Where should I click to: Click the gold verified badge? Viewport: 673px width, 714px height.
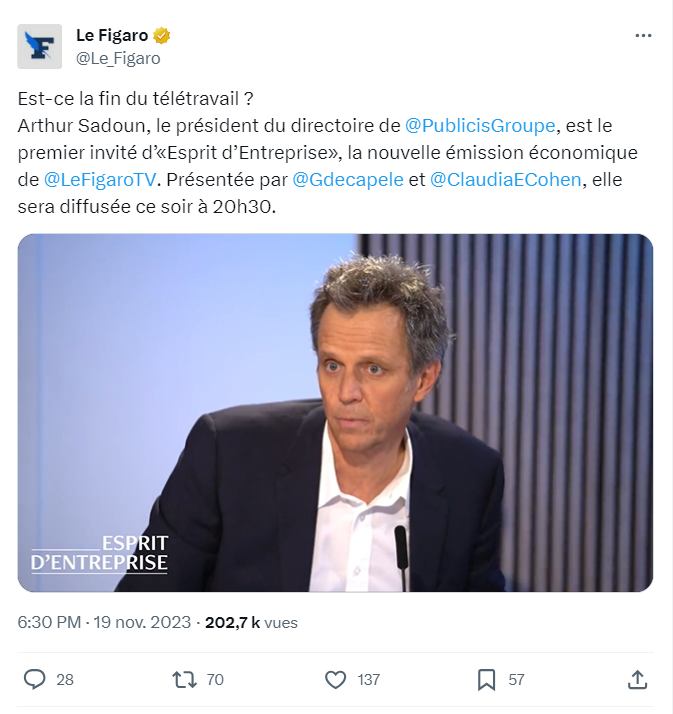(x=161, y=36)
